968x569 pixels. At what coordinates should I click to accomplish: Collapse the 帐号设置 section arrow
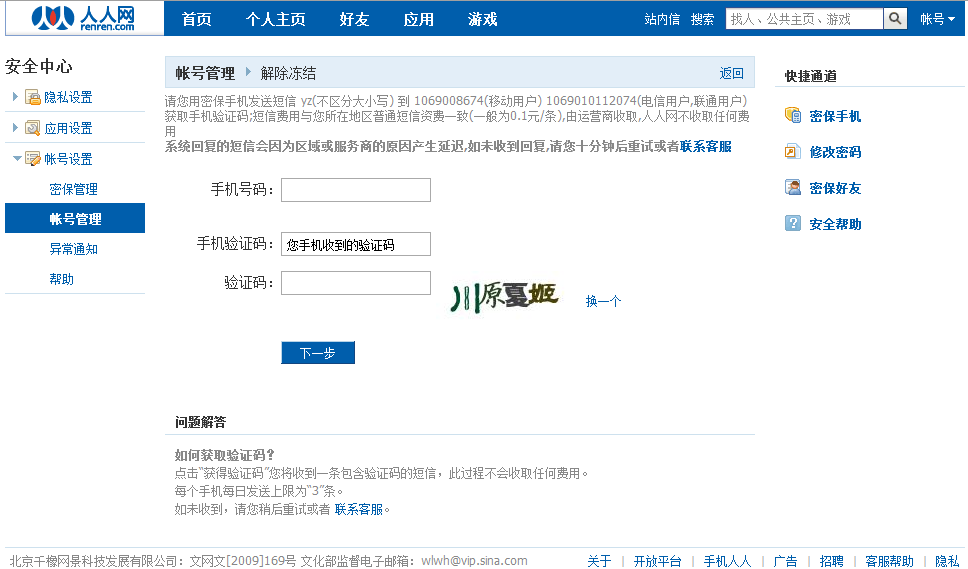pyautogui.click(x=16, y=159)
